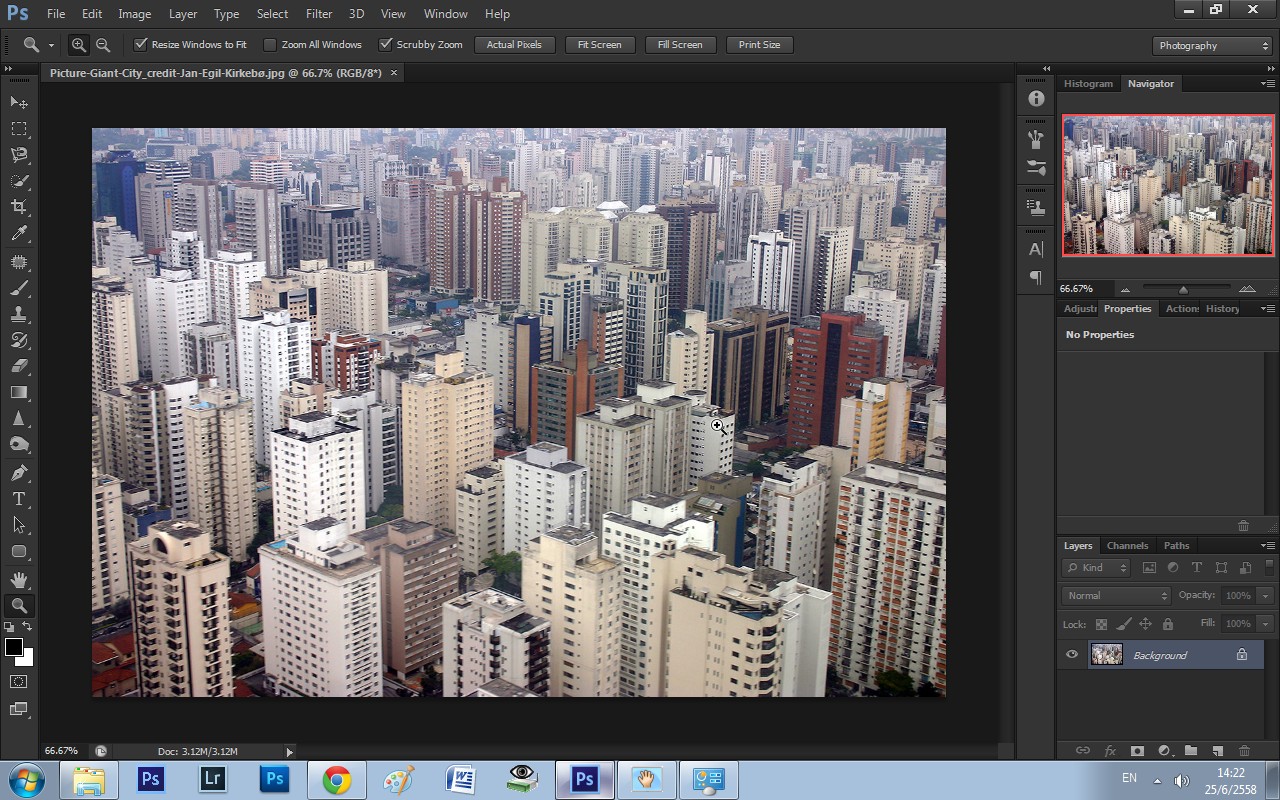1280x800 pixels.
Task: Select the Lasso tool
Action: [19, 155]
